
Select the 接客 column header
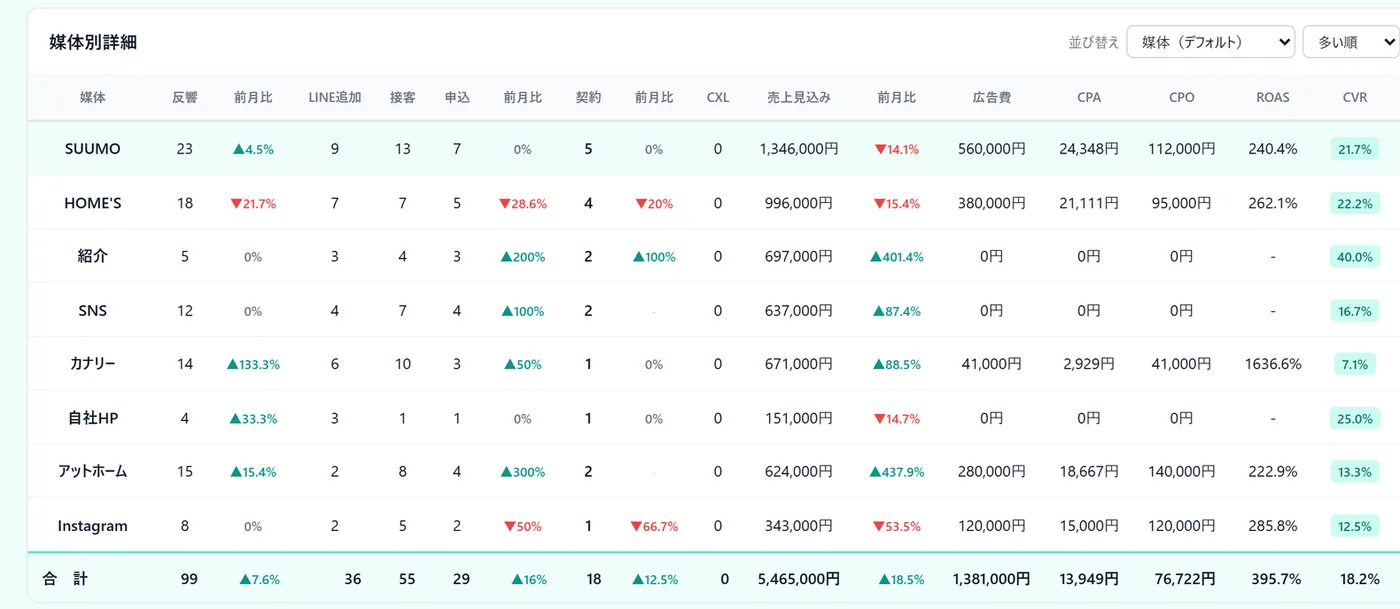[403, 98]
